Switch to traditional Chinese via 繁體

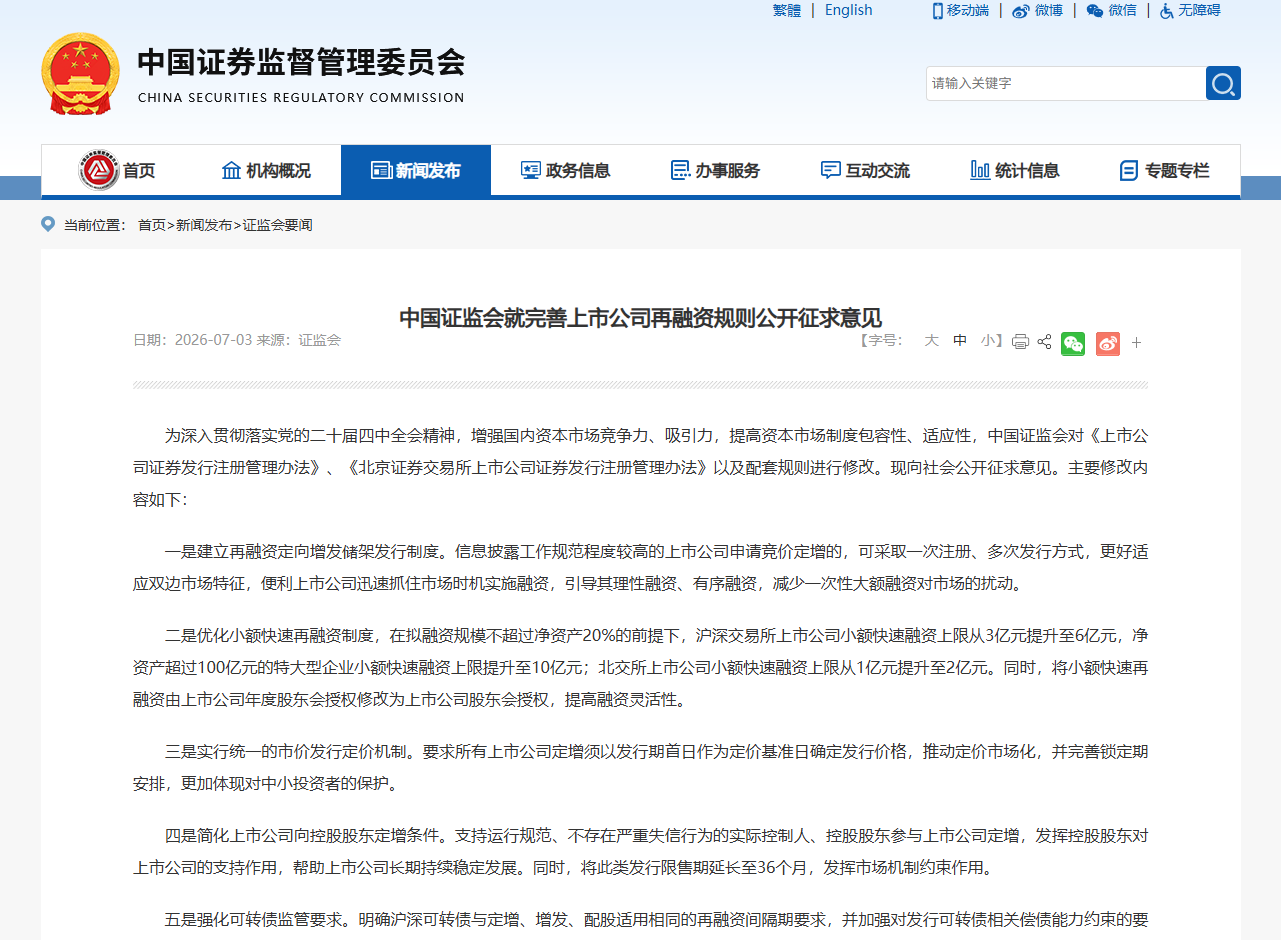[787, 10]
